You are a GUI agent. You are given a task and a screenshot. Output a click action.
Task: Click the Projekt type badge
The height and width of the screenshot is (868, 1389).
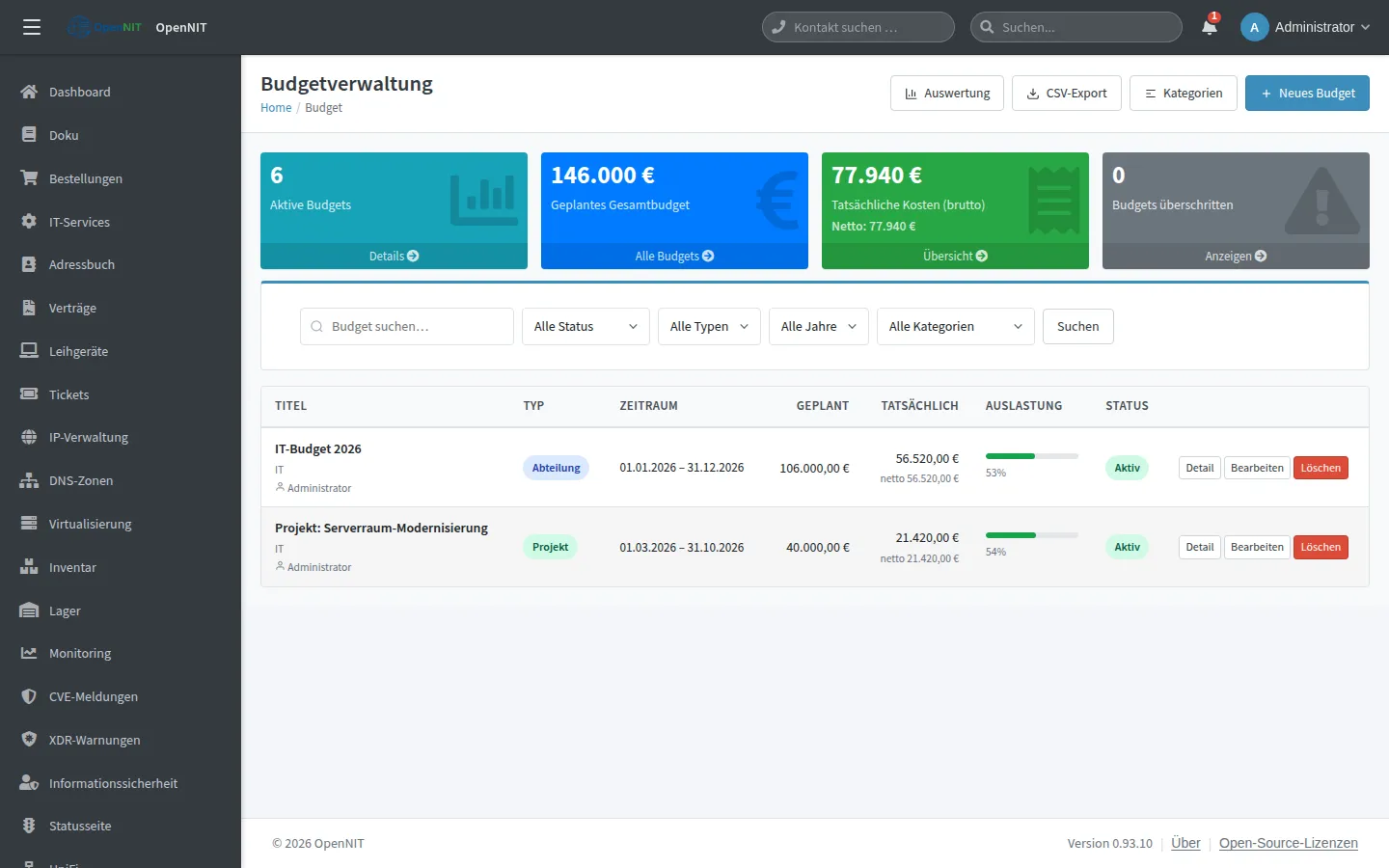(550, 547)
